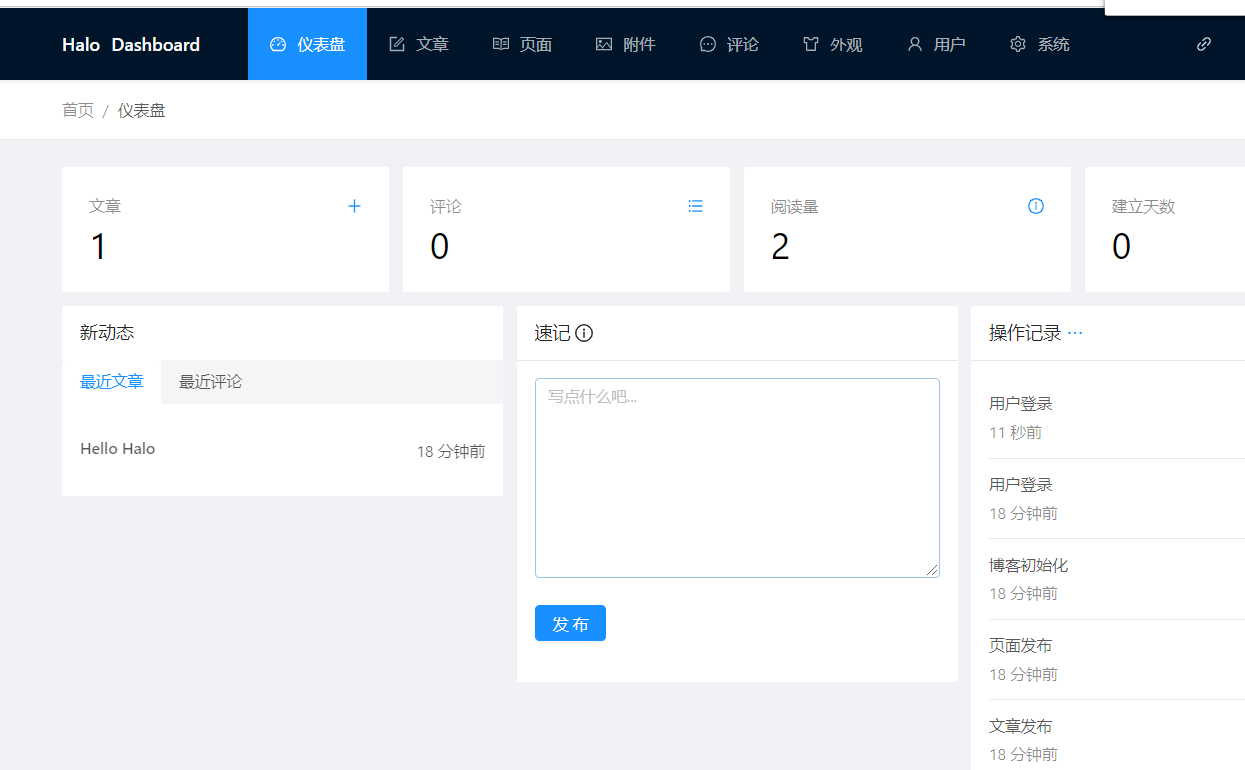
Task: Click the 阅读量 card label
Action: [795, 207]
